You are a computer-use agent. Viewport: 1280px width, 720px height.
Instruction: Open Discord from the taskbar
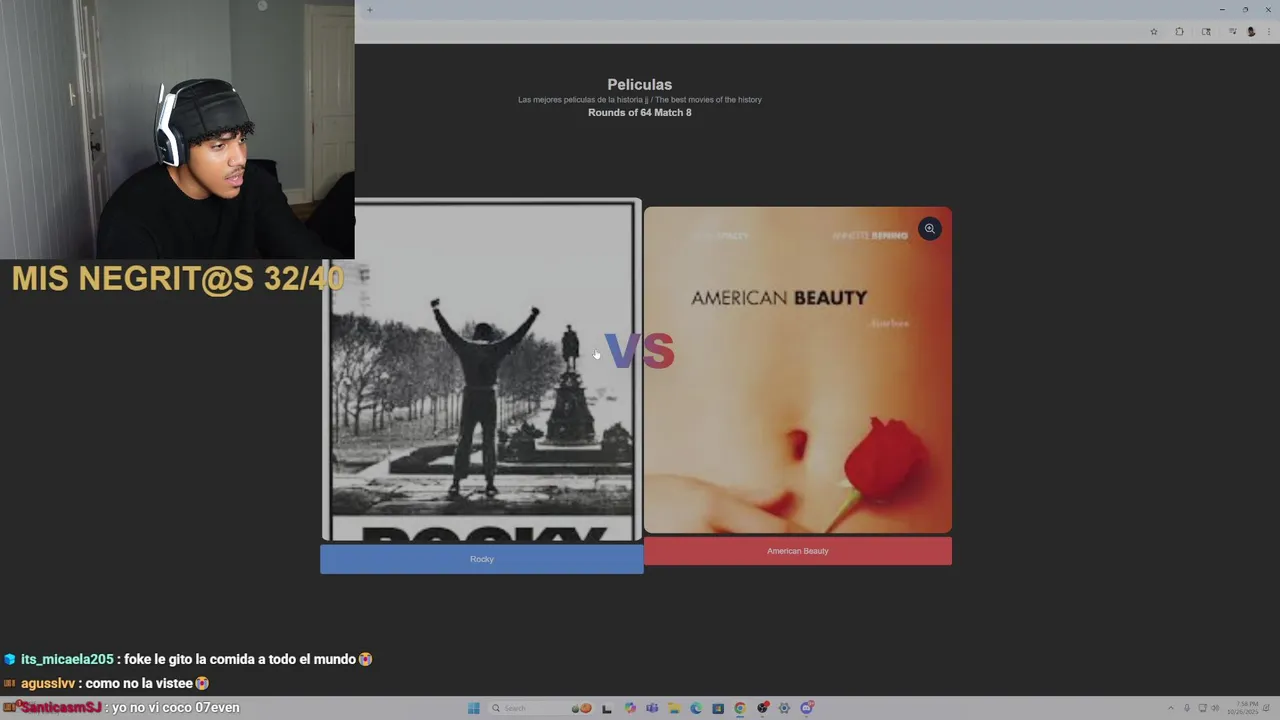[x=807, y=708]
